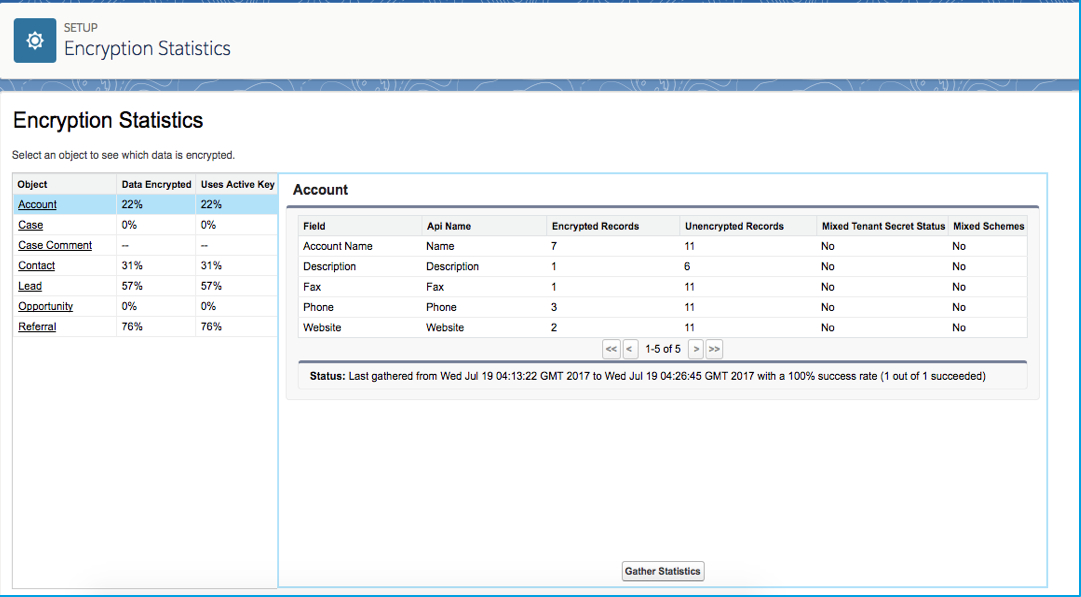1081x597 pixels.
Task: Click the 76% Uses Active Key value for Referral
Action: pos(211,327)
